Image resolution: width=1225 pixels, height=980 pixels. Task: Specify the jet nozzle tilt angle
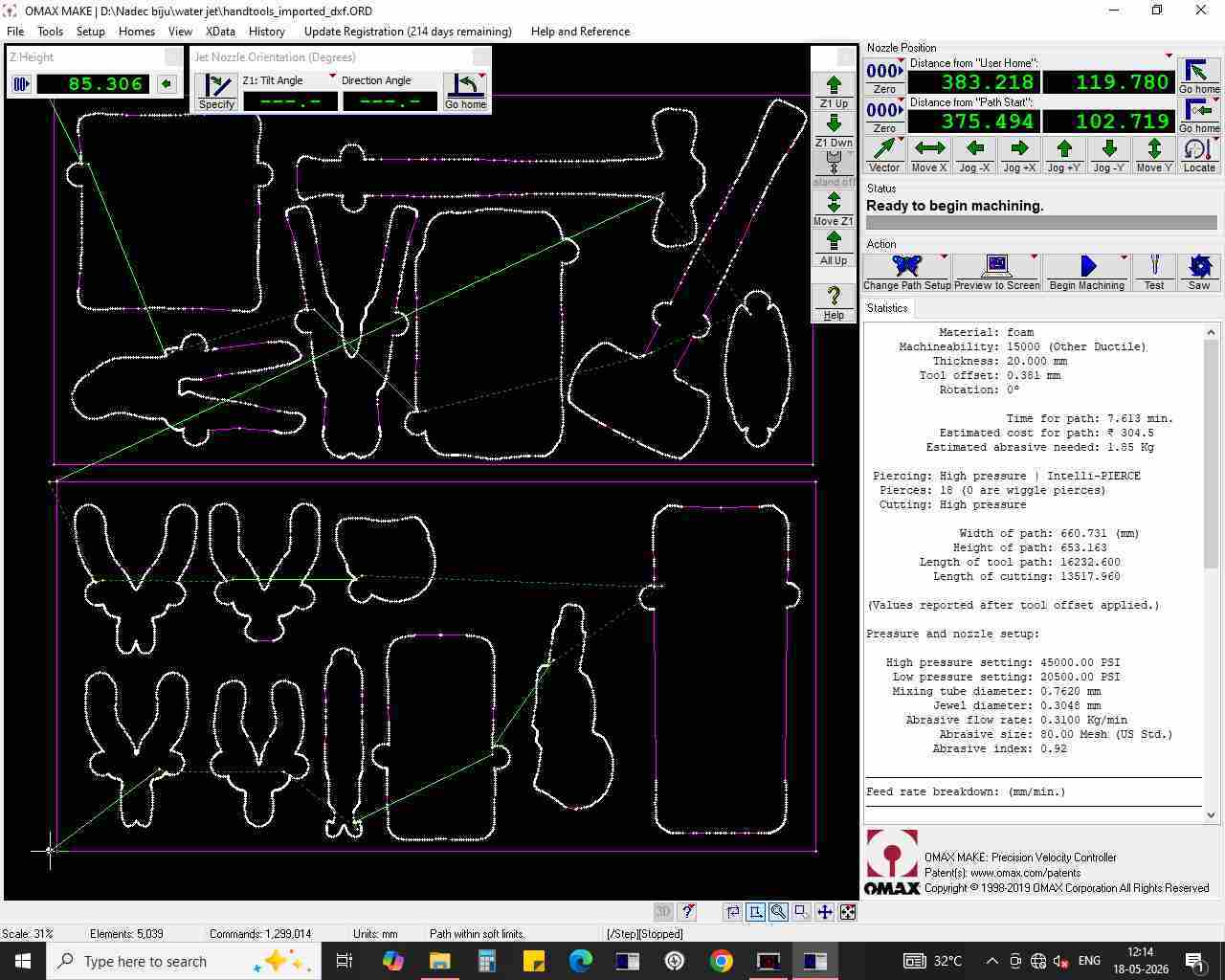[216, 92]
